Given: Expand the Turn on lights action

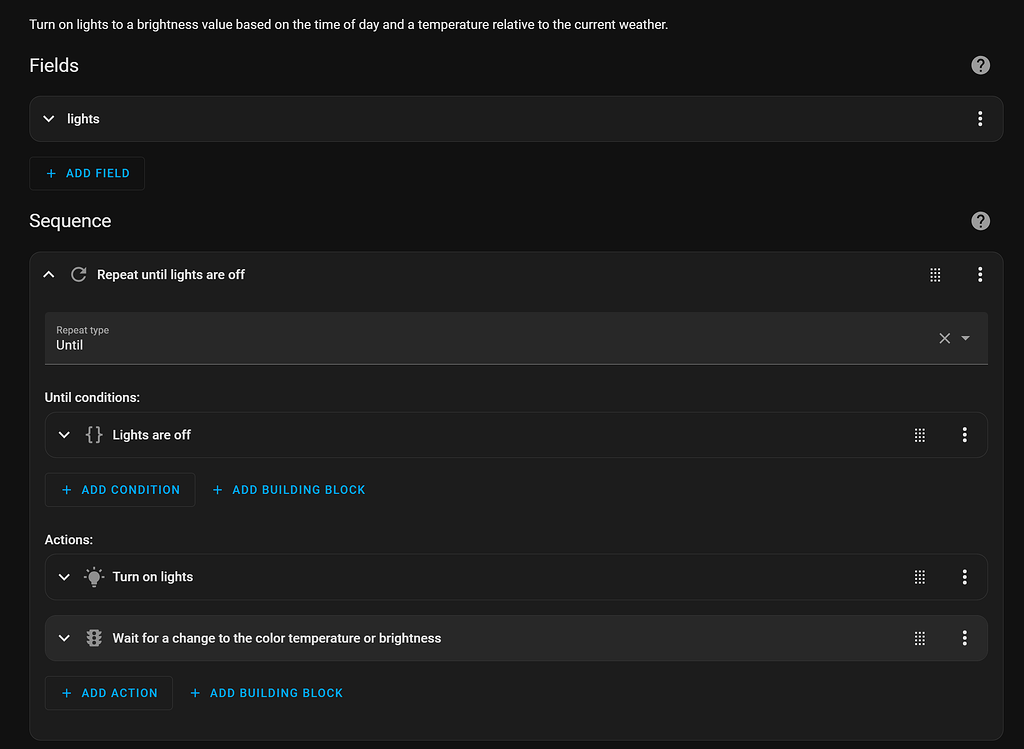Looking at the screenshot, I should click(x=65, y=577).
